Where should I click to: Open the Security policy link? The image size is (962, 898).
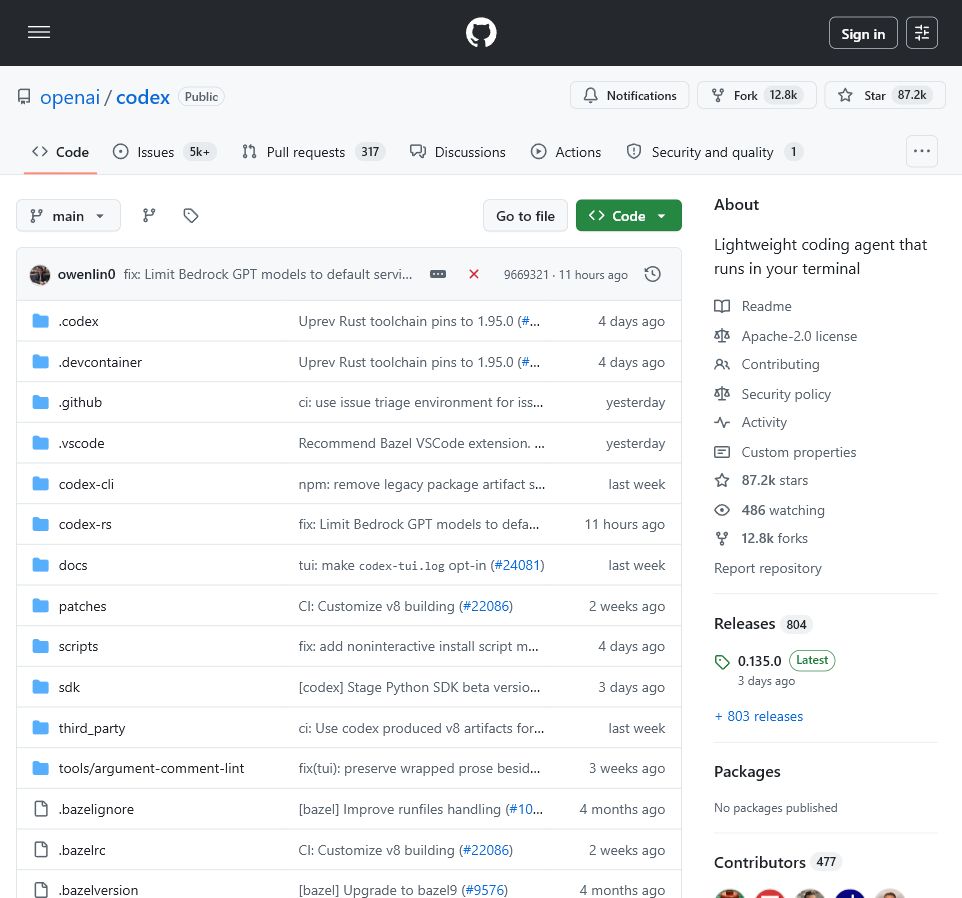(x=786, y=394)
